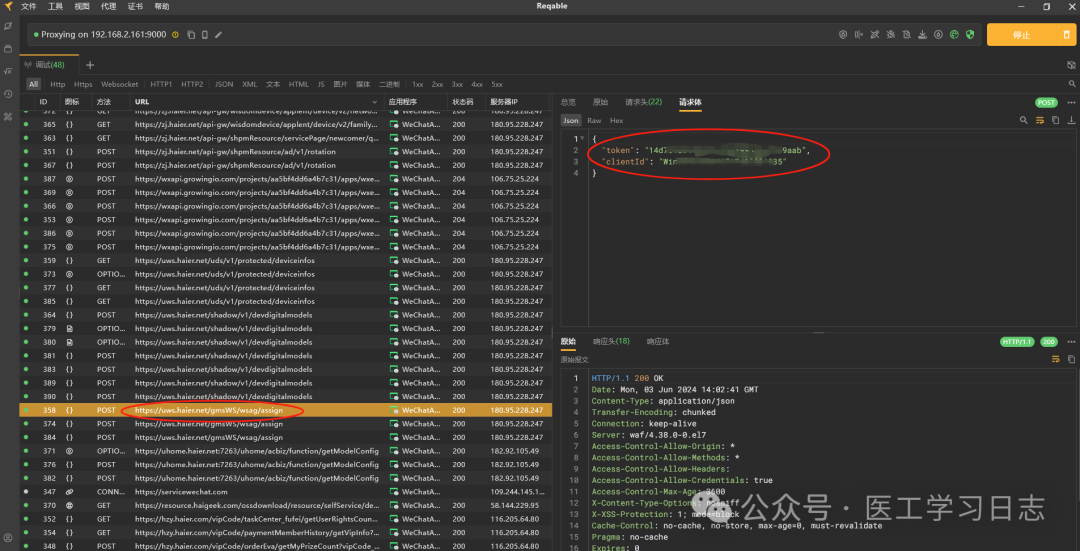Filter traffic by Websocket

point(120,84)
